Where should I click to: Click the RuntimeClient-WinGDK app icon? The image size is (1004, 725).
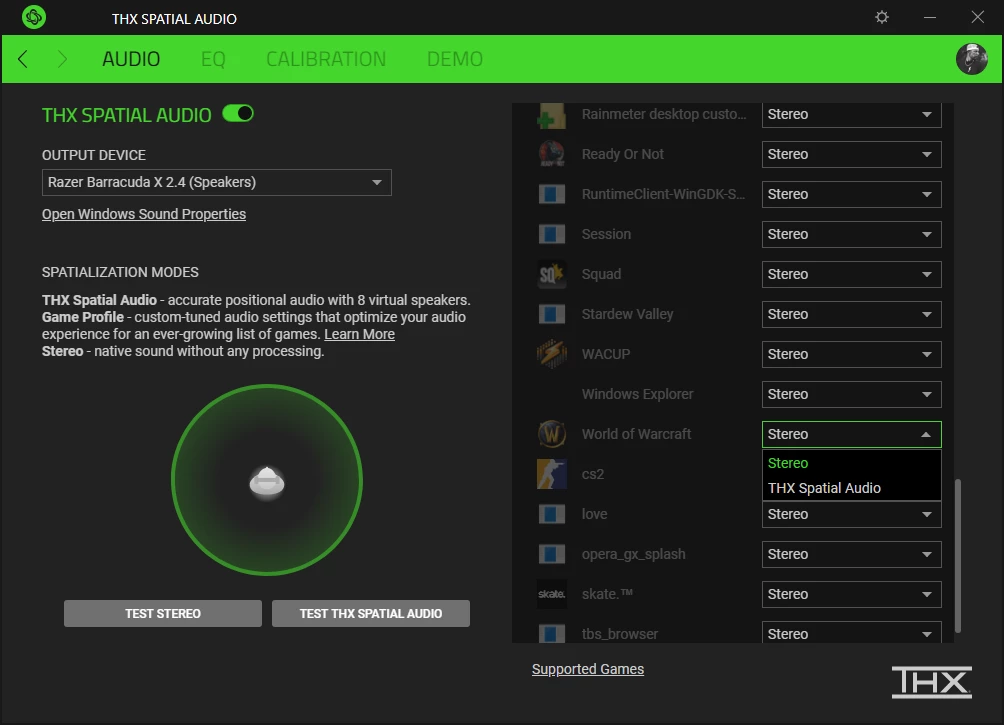coord(551,194)
